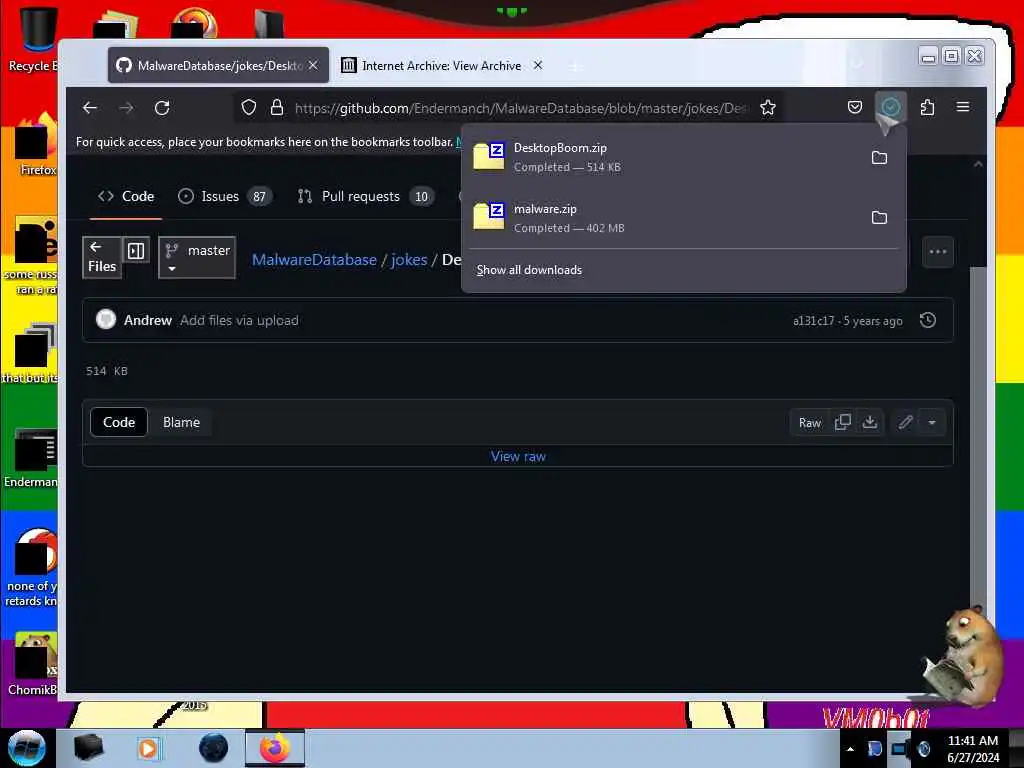This screenshot has width=1024, height=768.
Task: Open the black box taskbar icon
Action: click(88, 748)
